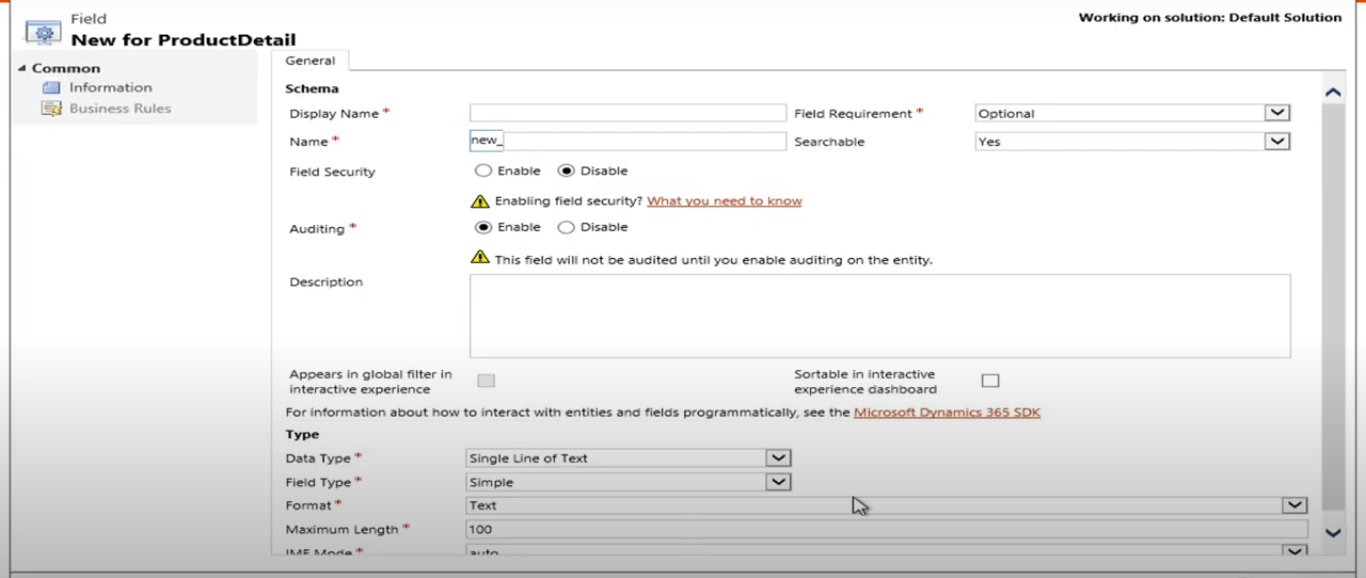Click the field security warning triangle icon
The height and width of the screenshot is (578, 1366).
pyautogui.click(x=479, y=200)
